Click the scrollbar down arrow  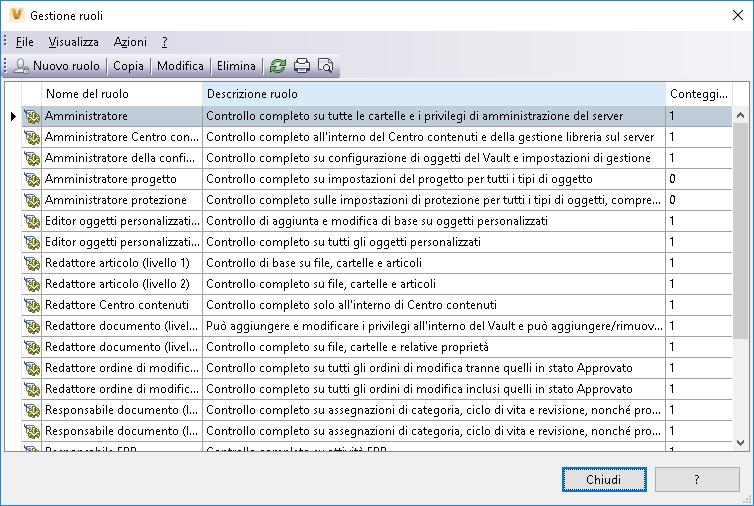click(x=741, y=442)
